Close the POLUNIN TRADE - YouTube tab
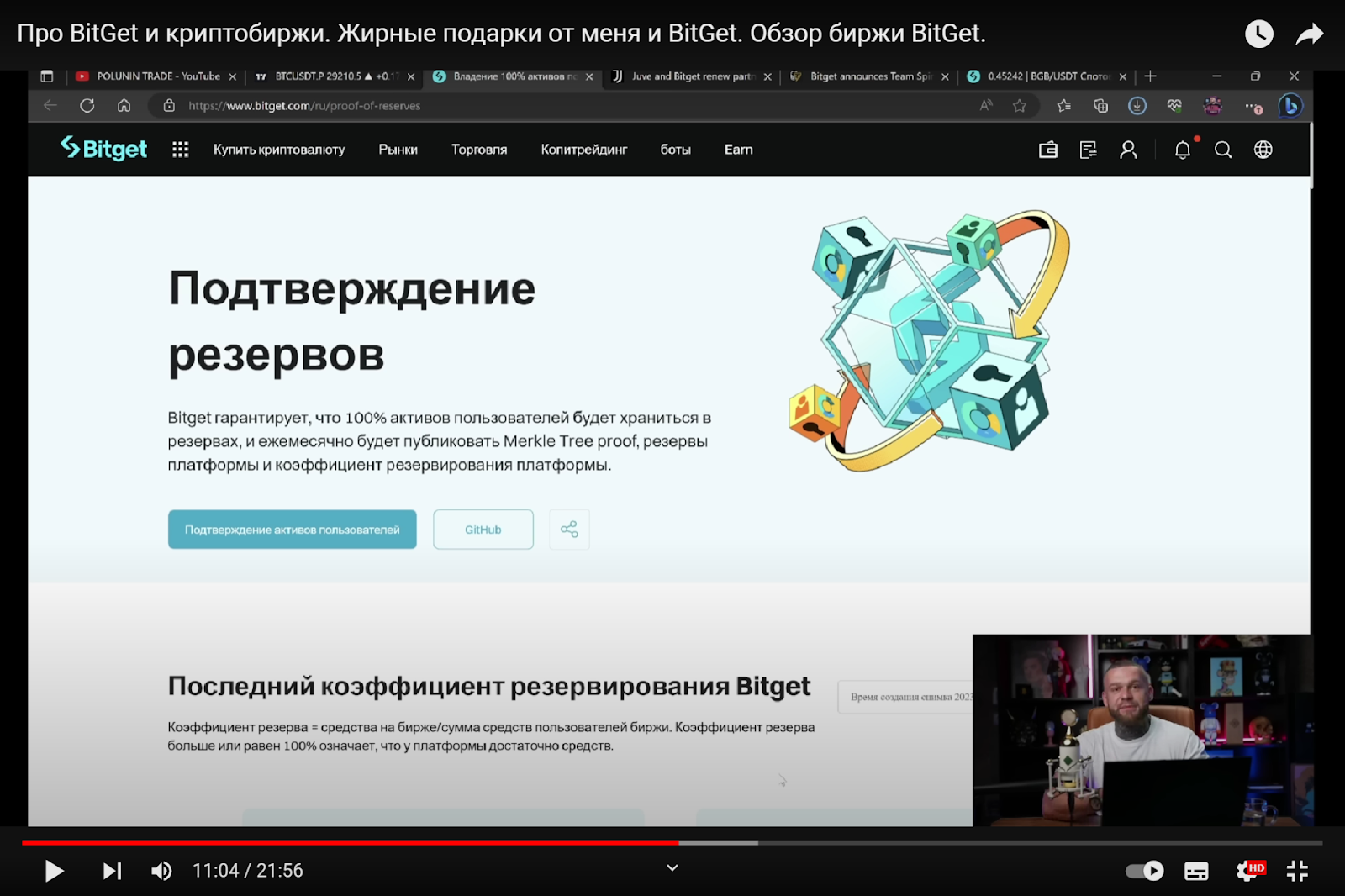 pos(233,76)
